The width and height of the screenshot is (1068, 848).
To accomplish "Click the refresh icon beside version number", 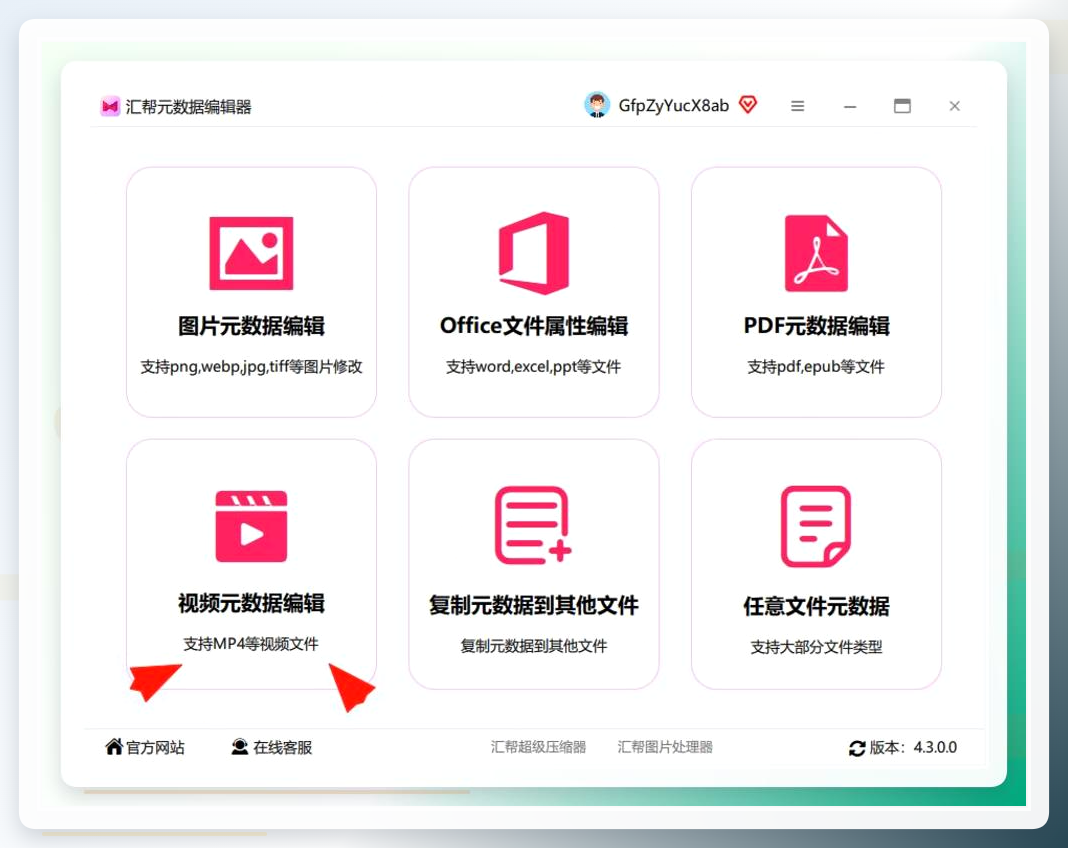I will [x=857, y=748].
